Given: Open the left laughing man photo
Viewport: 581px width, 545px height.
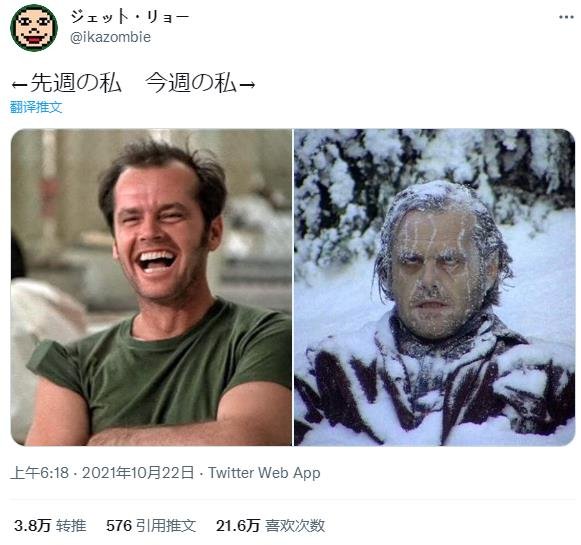Looking at the screenshot, I should 151,287.
